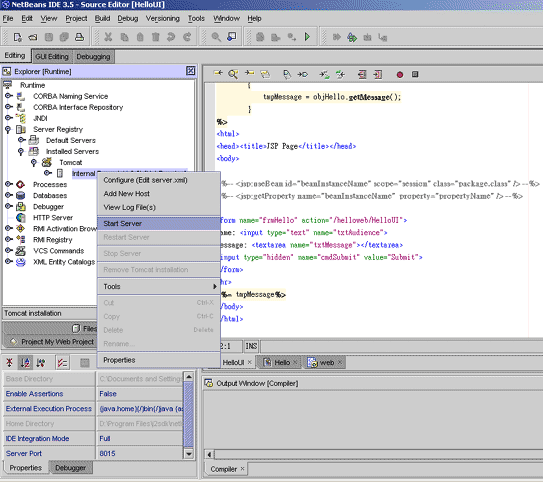543x482 pixels.
Task: Expand the Default Servers node
Action: [21, 140]
